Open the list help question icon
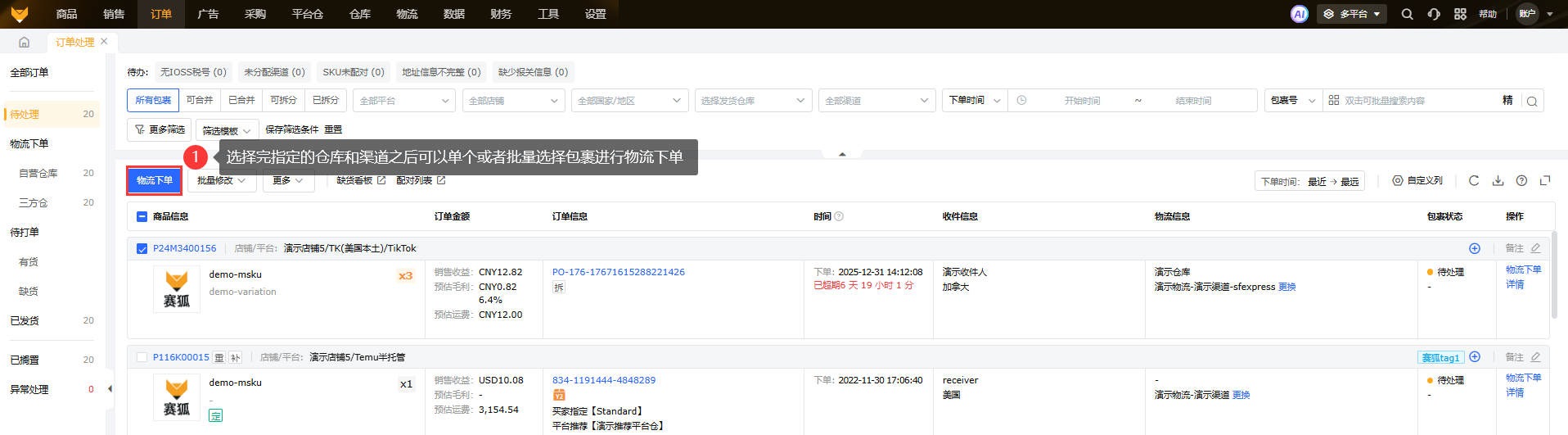 (1521, 180)
